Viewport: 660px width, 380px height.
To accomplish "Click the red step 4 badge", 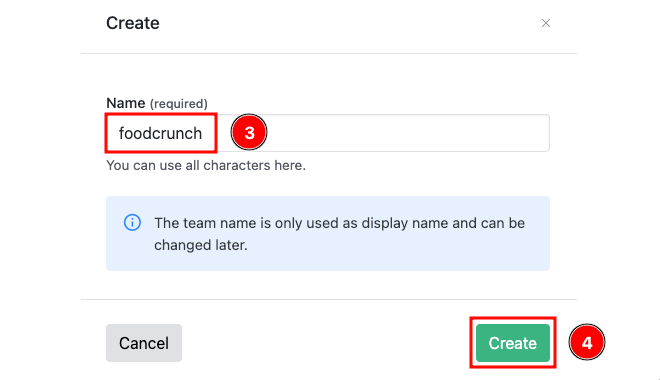I will click(587, 343).
